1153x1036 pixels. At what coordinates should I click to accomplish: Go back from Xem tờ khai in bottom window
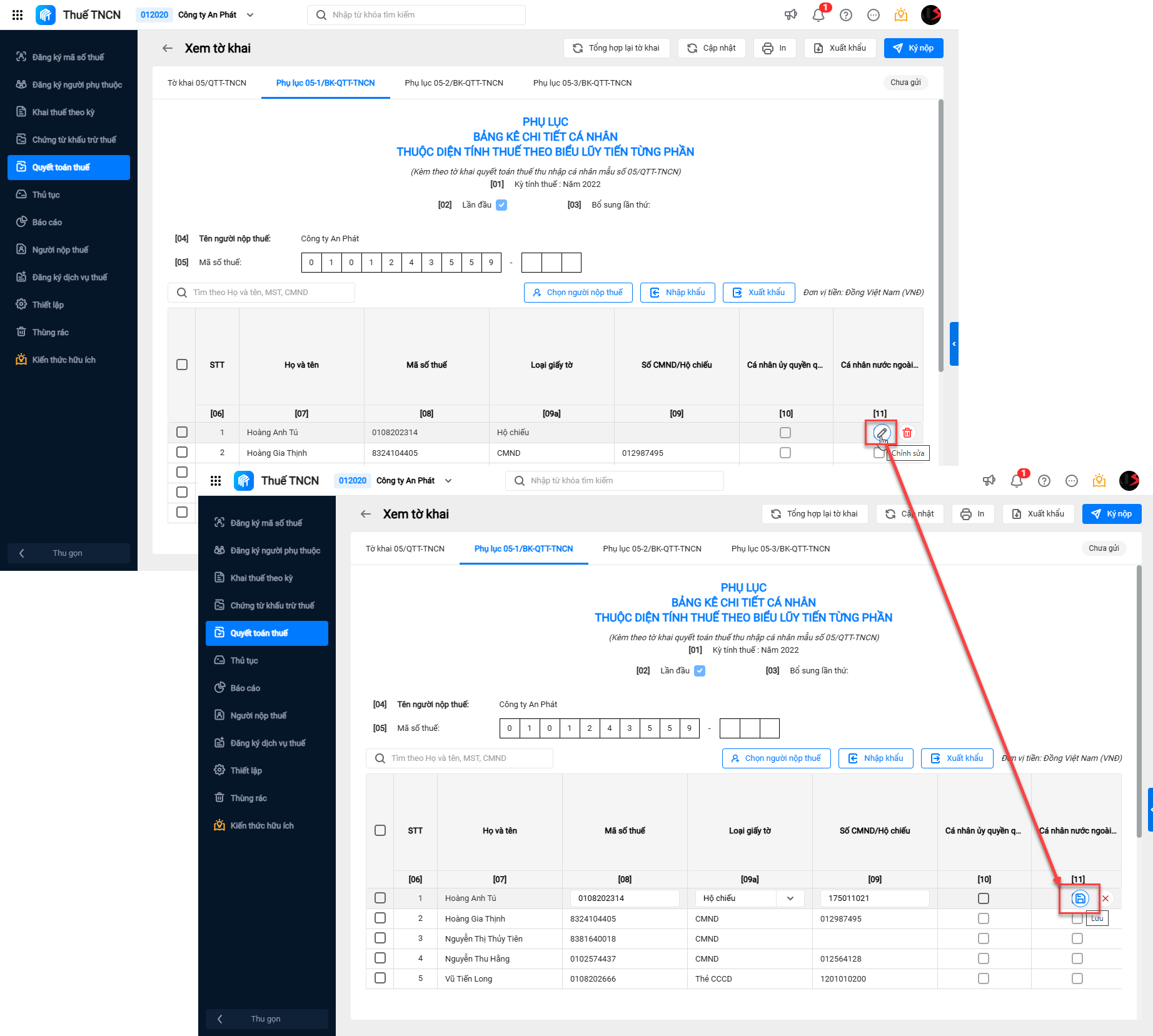point(366,514)
